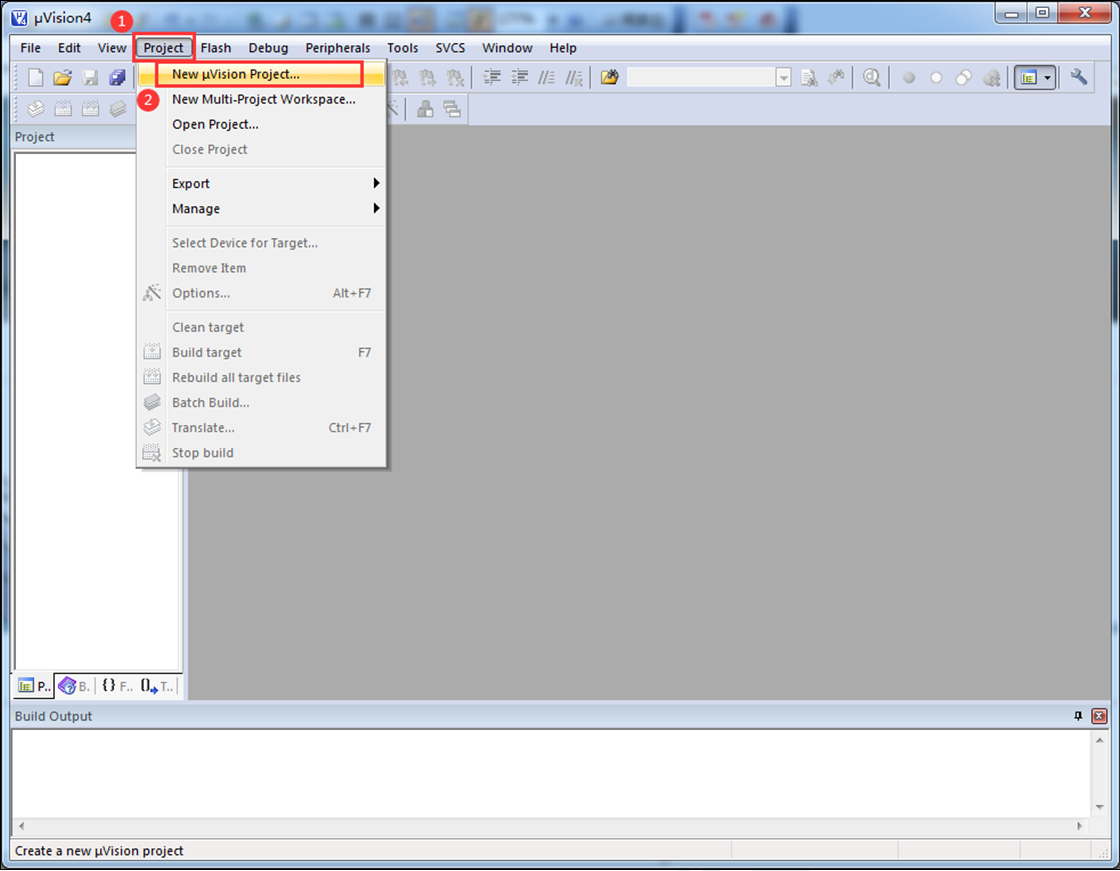Switch to the Templates (T..) bottom tab
The width and height of the screenshot is (1120, 871).
[157, 686]
